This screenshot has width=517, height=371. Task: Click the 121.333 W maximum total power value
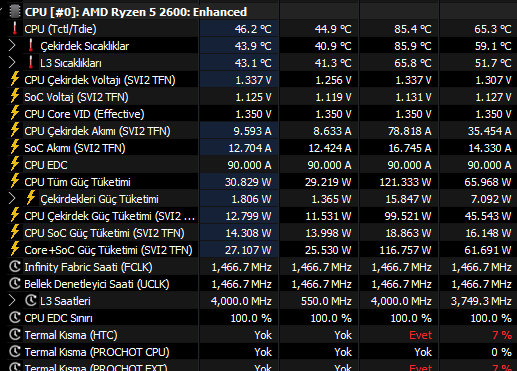point(405,182)
